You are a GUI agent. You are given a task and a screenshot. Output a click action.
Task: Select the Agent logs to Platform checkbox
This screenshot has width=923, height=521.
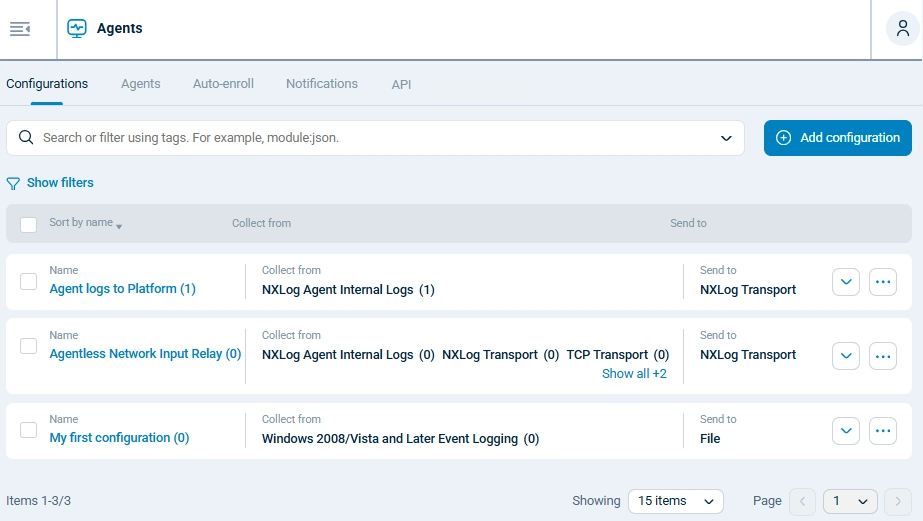coord(29,282)
